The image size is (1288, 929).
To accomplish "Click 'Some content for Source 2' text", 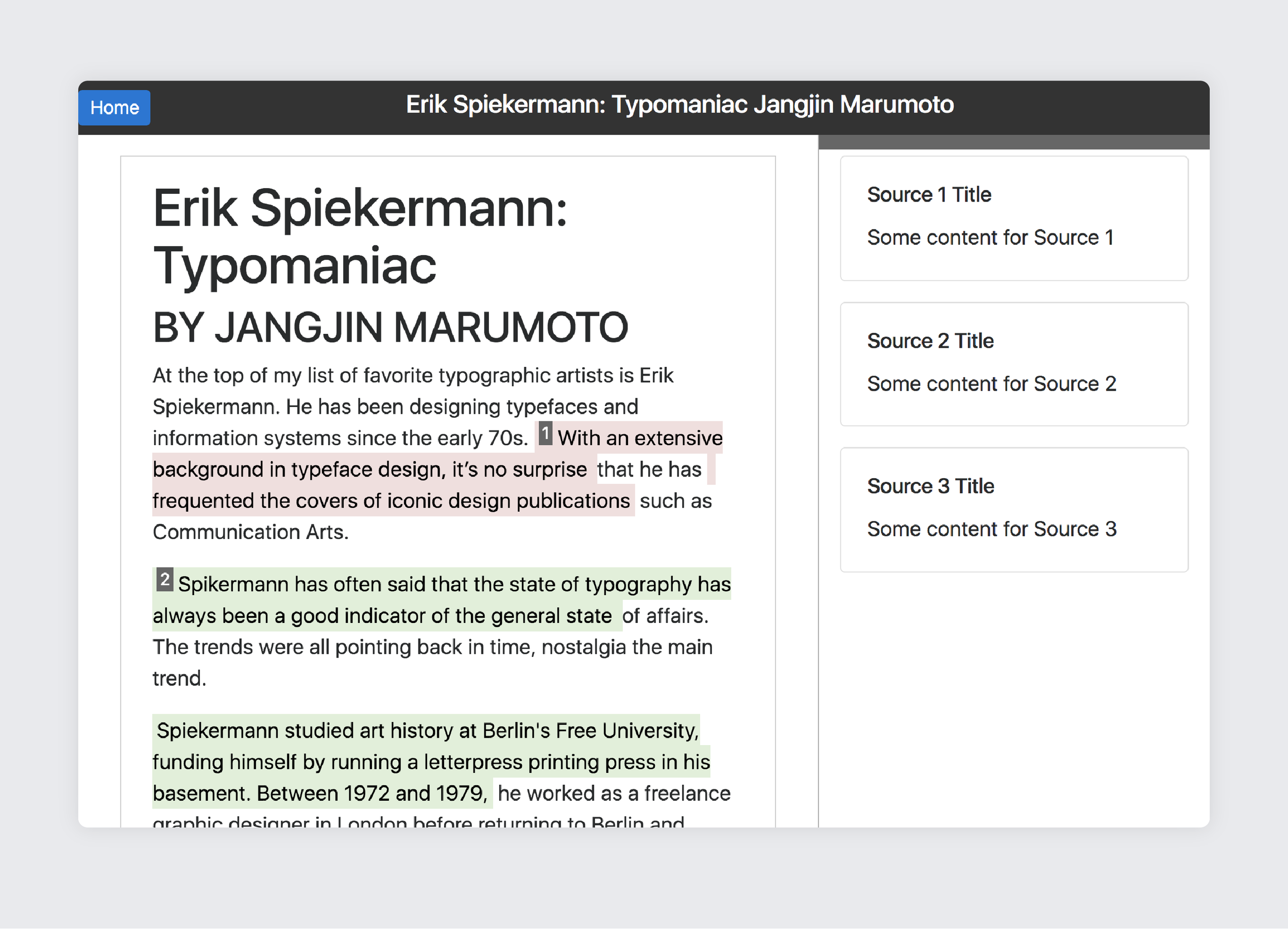I will (991, 384).
